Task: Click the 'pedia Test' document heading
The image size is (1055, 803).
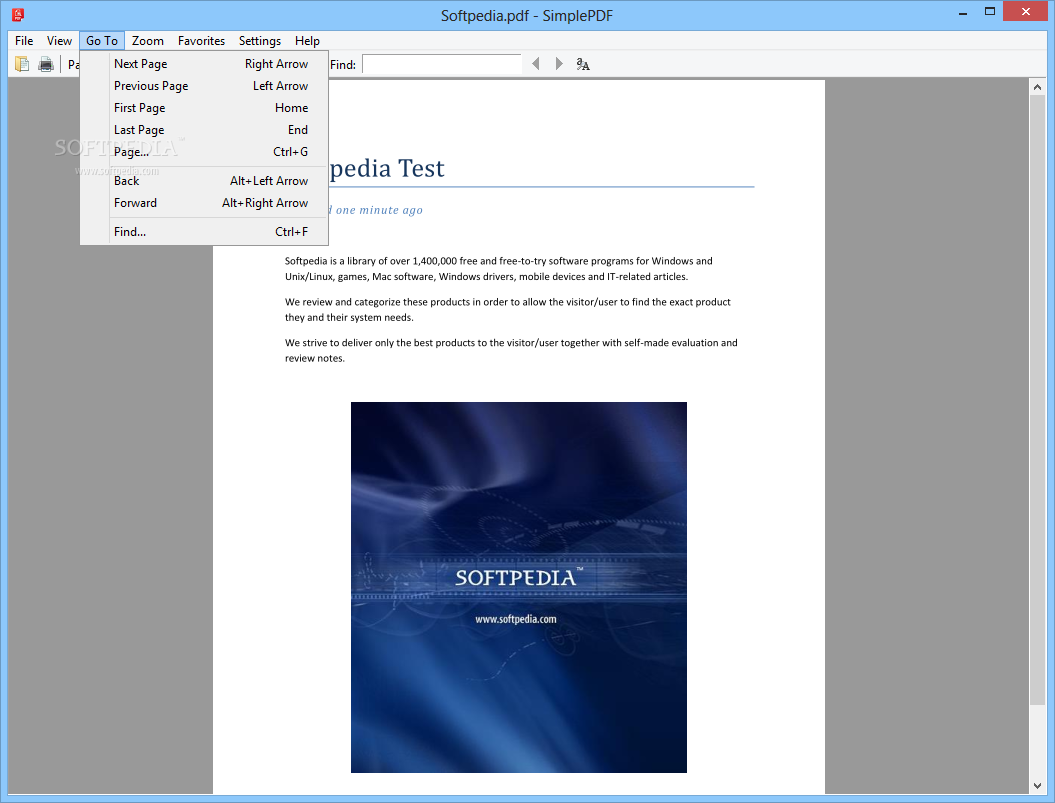Action: click(x=387, y=168)
